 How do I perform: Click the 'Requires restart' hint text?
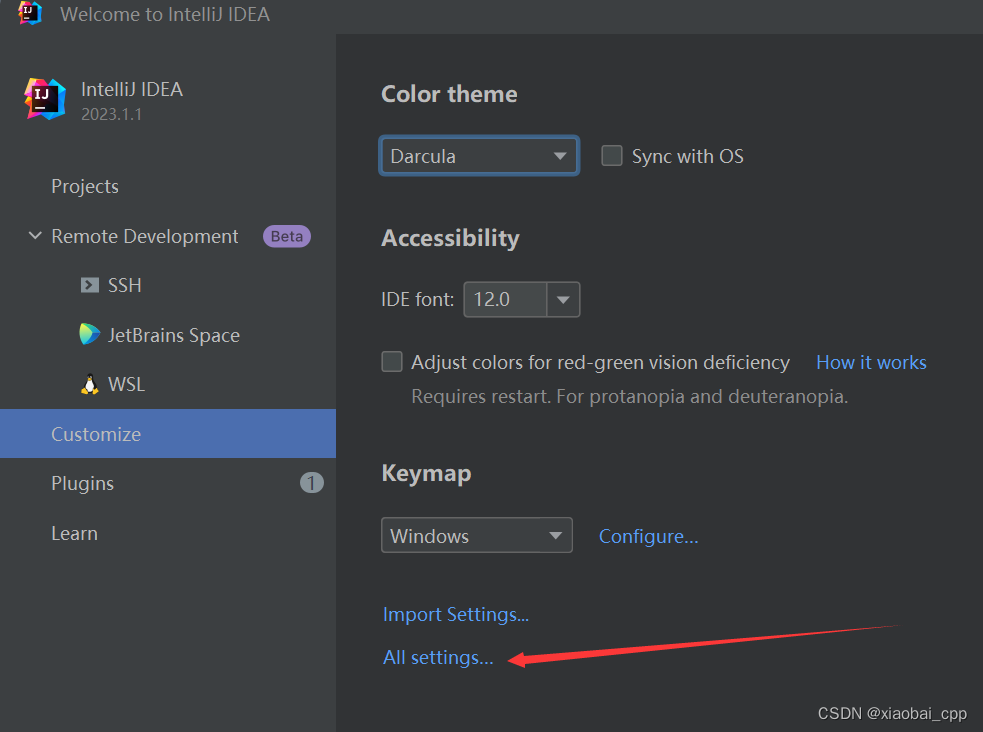click(x=629, y=397)
